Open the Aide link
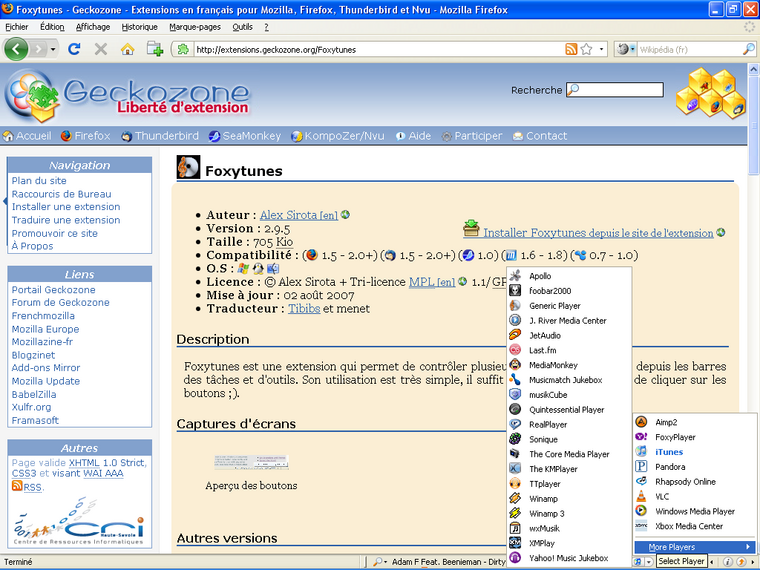Viewport: 760px width, 570px height. (x=413, y=136)
